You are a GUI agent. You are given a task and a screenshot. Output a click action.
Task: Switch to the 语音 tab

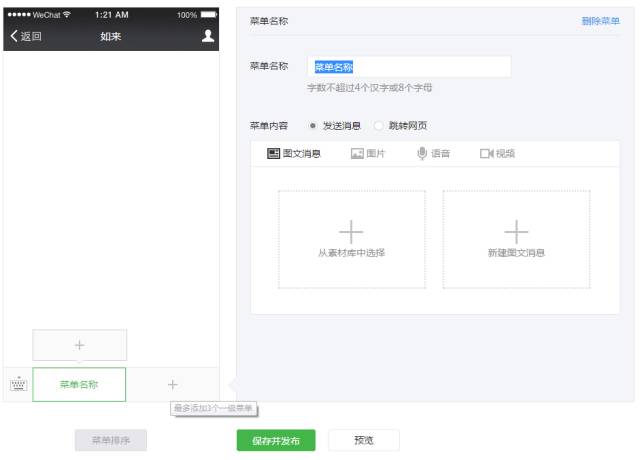[x=433, y=153]
